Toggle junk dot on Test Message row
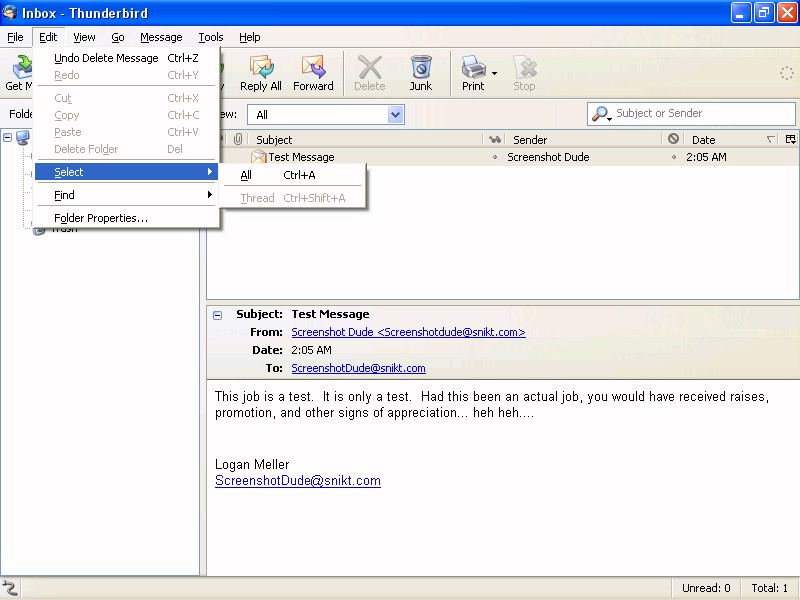This screenshot has height=600, width=800. (x=673, y=157)
